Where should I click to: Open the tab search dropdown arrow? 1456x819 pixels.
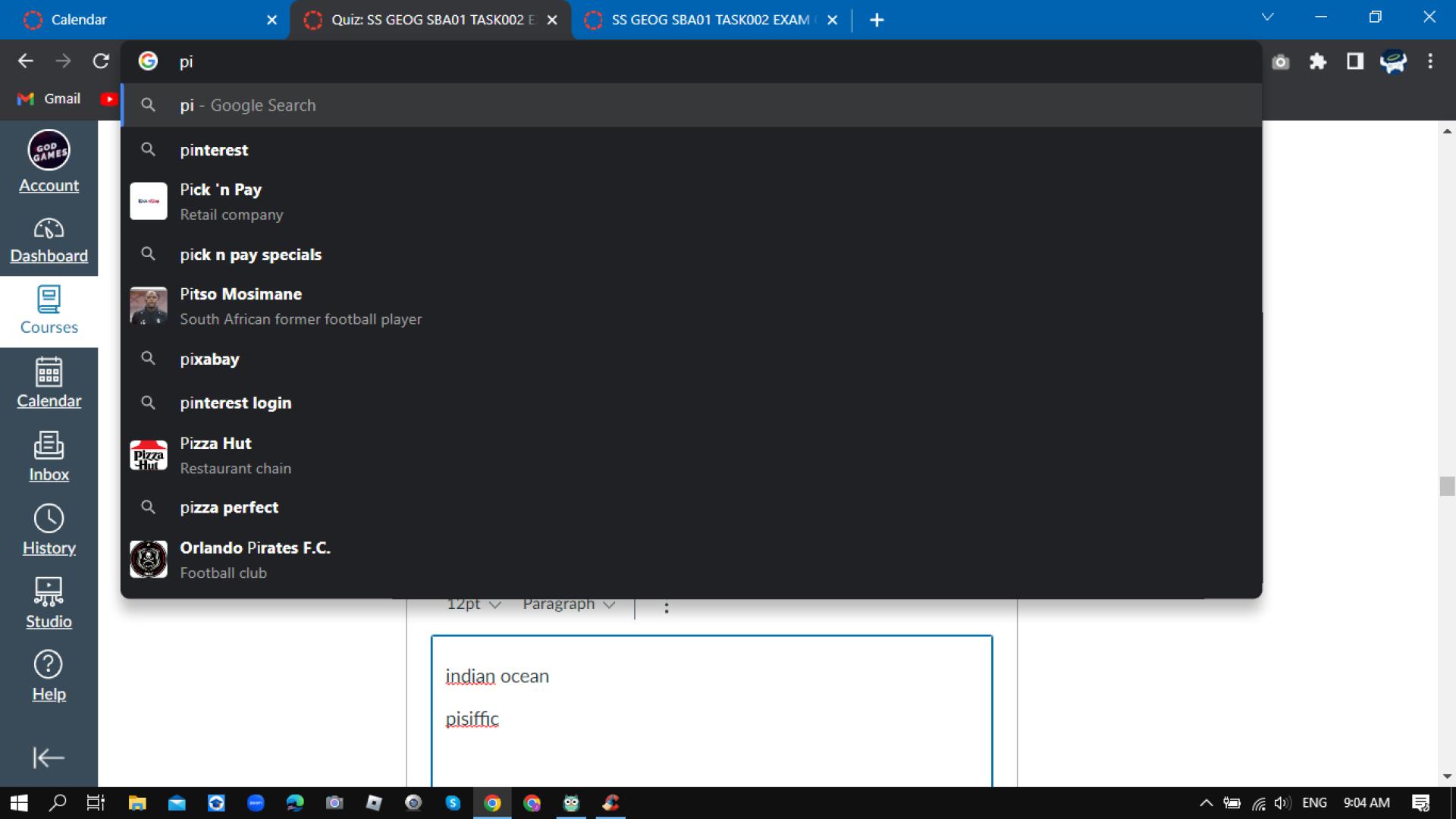[x=1267, y=17]
